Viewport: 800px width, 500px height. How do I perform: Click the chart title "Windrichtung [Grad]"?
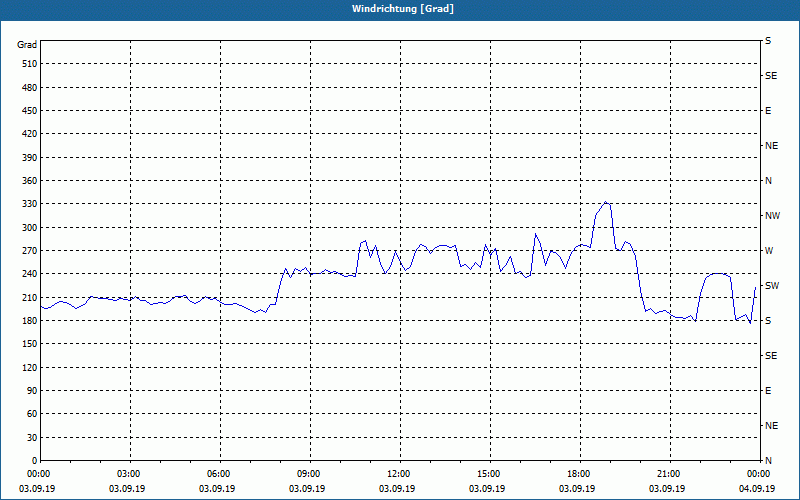tap(403, 9)
